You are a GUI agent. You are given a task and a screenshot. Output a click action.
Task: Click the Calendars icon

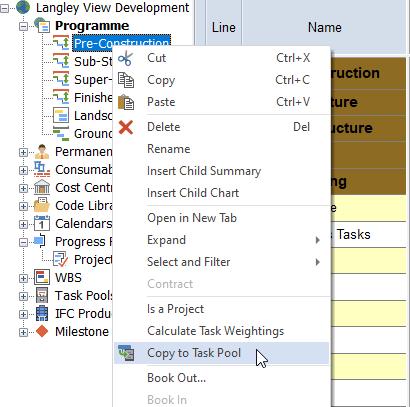pos(42,224)
